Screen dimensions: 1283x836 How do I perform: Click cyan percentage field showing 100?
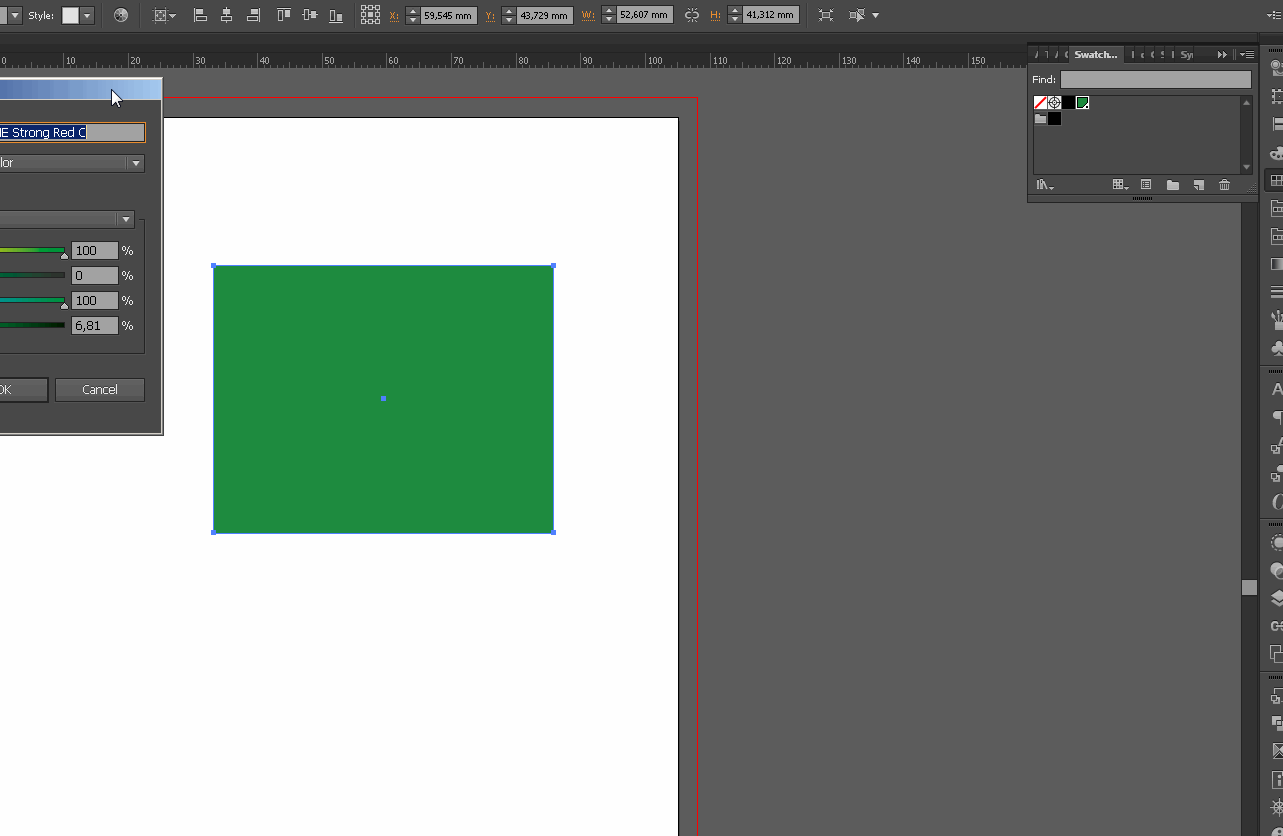click(x=95, y=251)
